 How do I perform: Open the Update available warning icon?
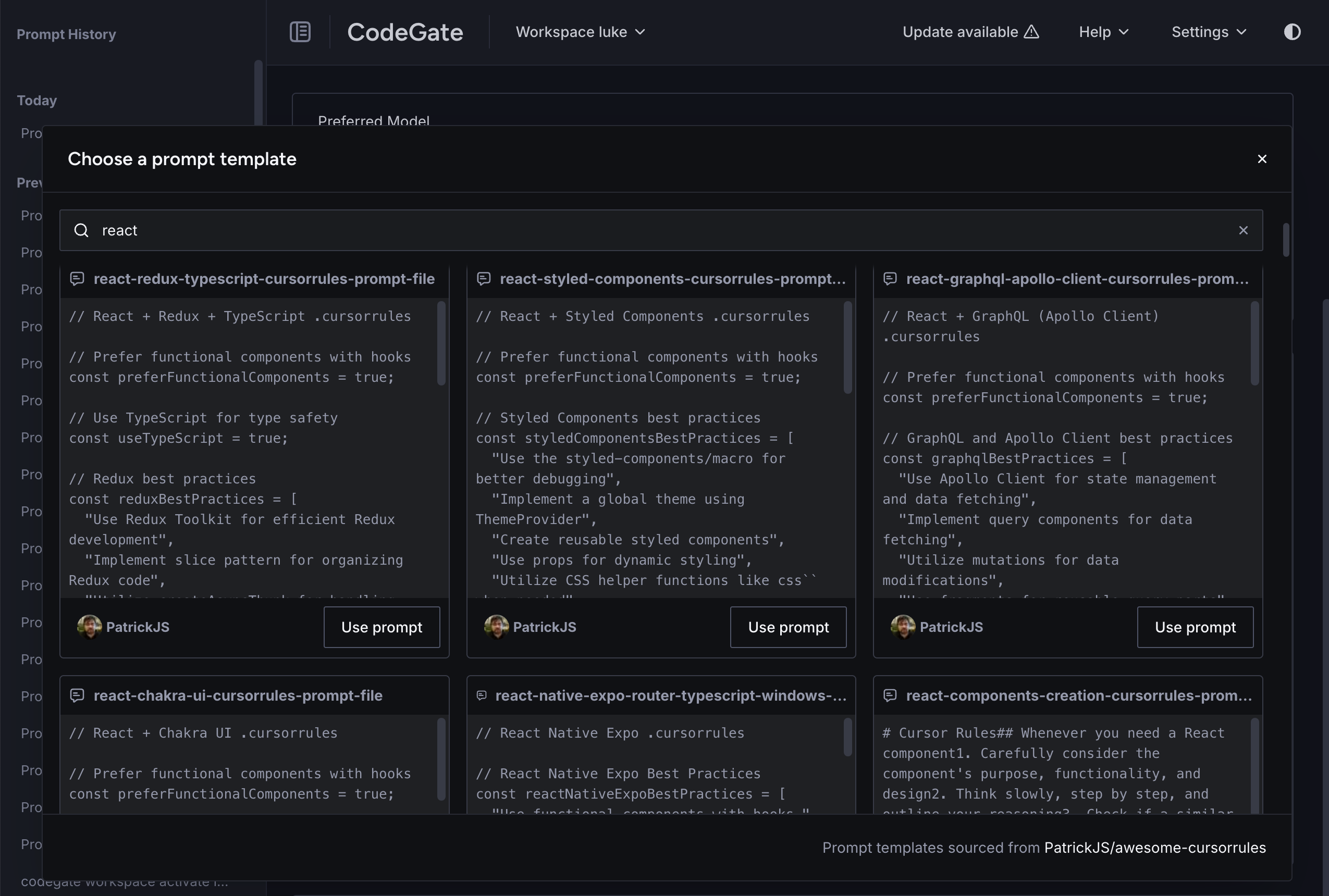click(x=1031, y=32)
